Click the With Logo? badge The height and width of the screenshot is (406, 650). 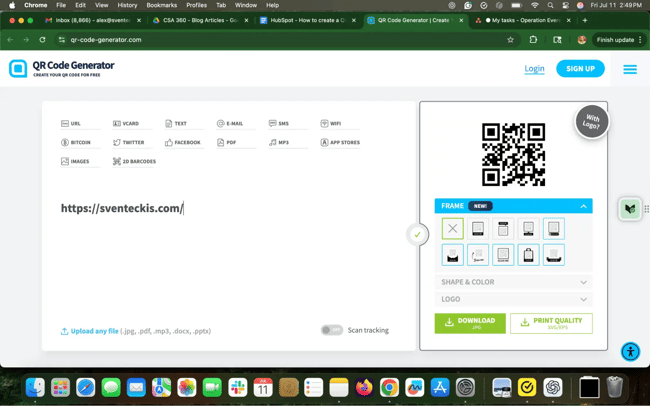click(591, 122)
